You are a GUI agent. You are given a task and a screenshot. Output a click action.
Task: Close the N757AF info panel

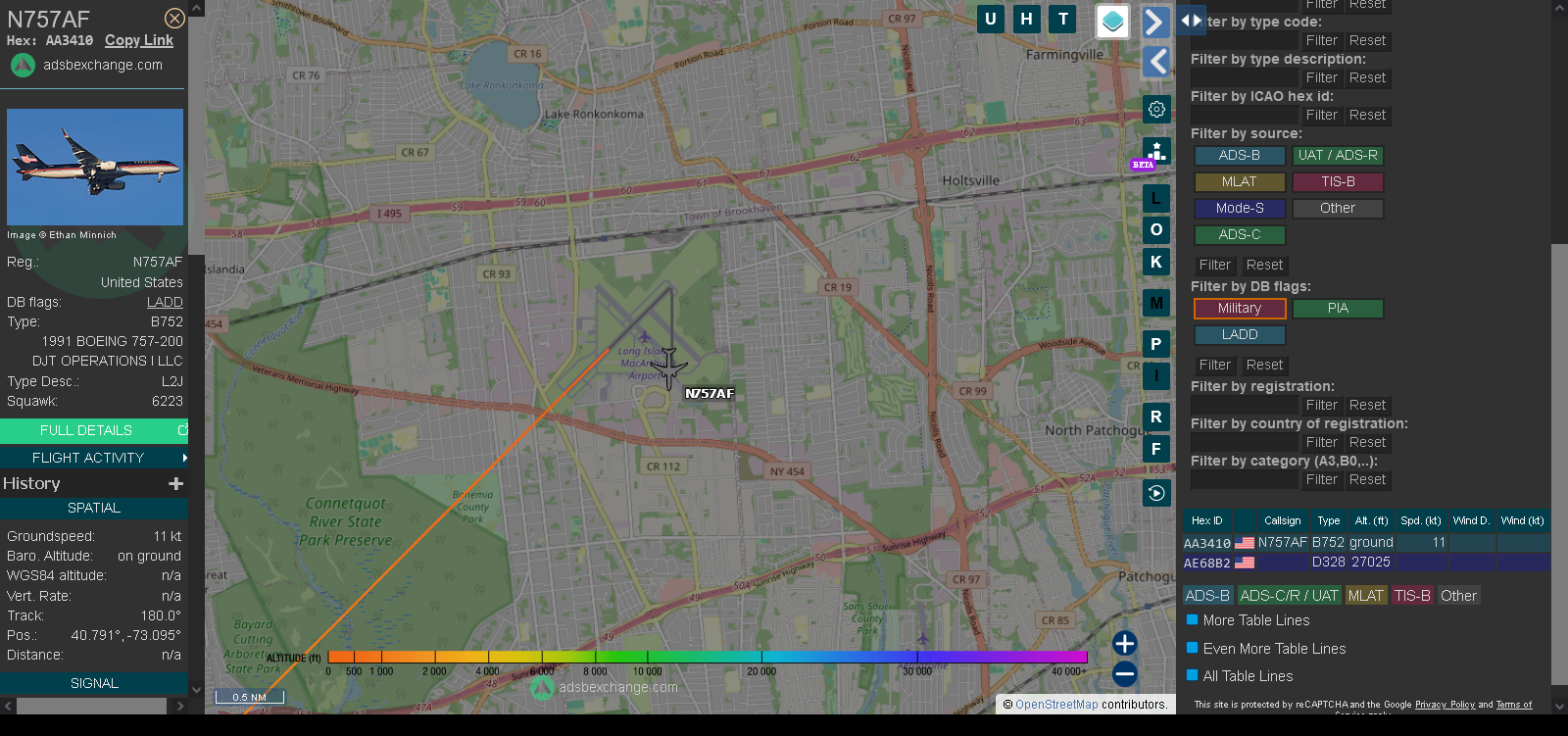(x=174, y=19)
